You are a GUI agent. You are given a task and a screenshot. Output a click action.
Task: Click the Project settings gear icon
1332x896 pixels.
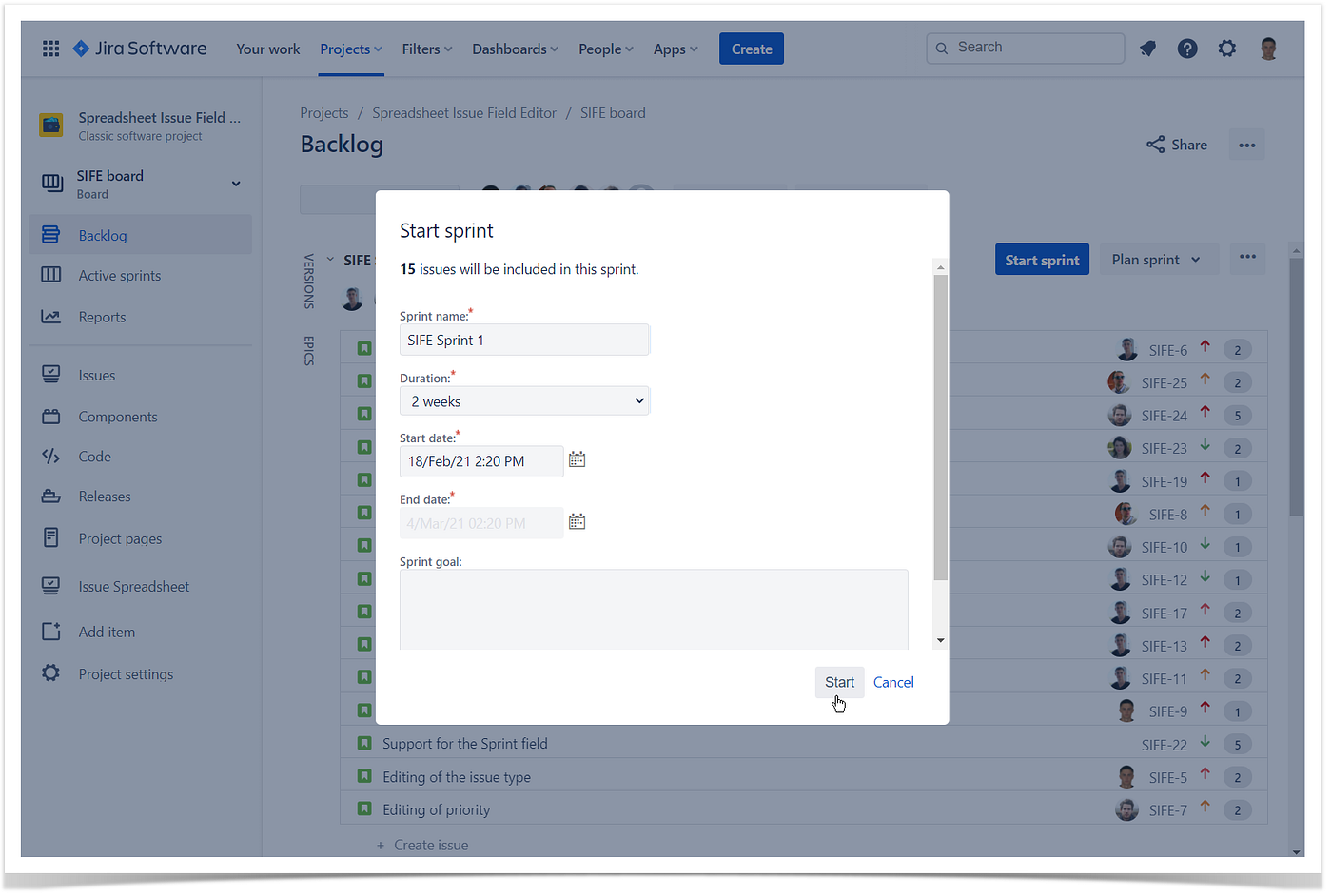(51, 673)
